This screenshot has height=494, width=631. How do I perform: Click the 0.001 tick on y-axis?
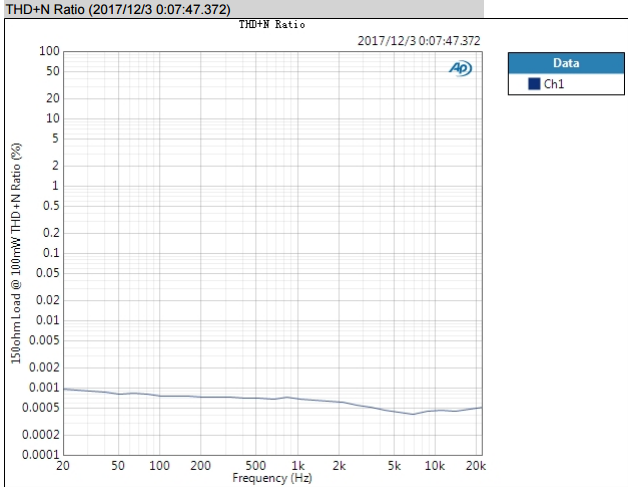45,387
